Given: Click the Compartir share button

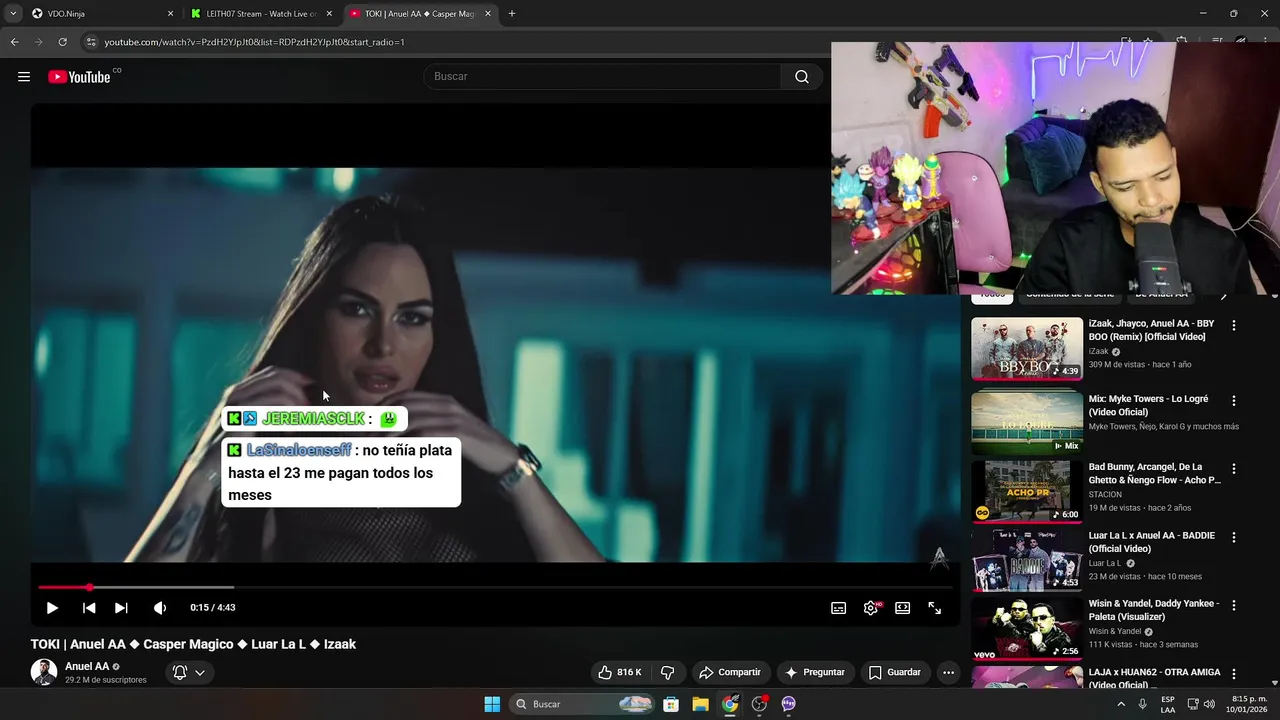Looking at the screenshot, I should click(x=730, y=672).
